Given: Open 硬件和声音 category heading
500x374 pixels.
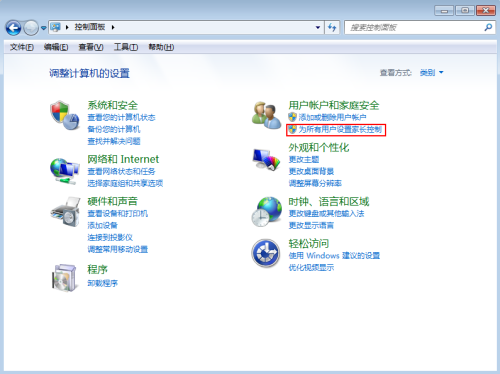Looking at the screenshot, I should click(113, 201).
